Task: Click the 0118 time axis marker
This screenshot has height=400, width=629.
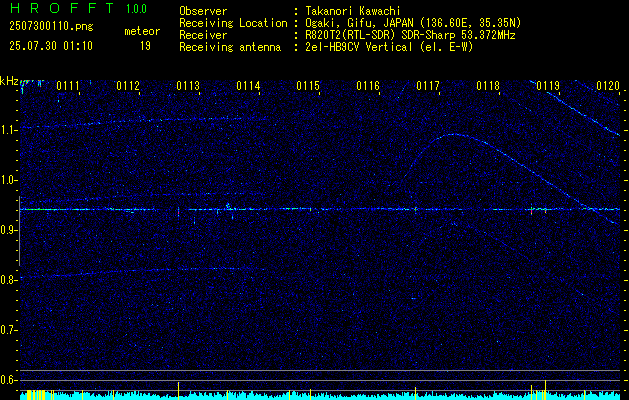Action: 488,86
